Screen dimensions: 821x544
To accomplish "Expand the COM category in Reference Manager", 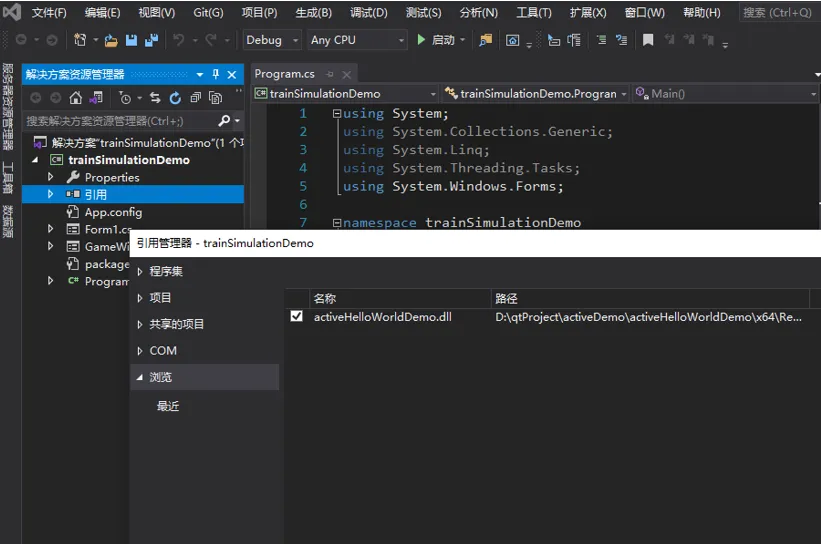I will [140, 351].
